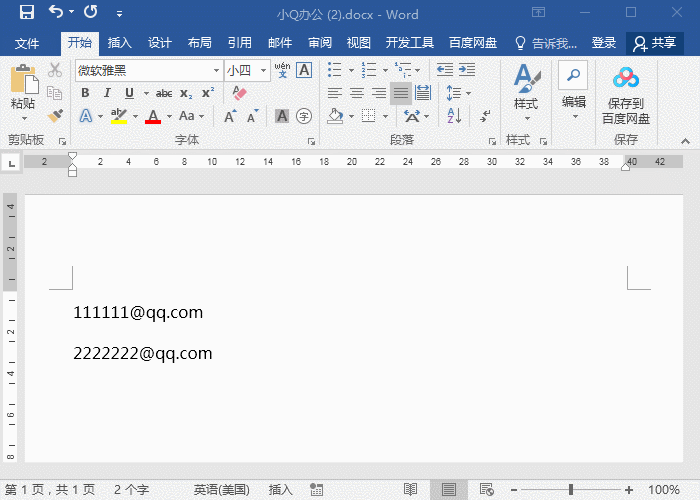Open the 文件 file menu
700x500 pixels.
pyautogui.click(x=27, y=43)
